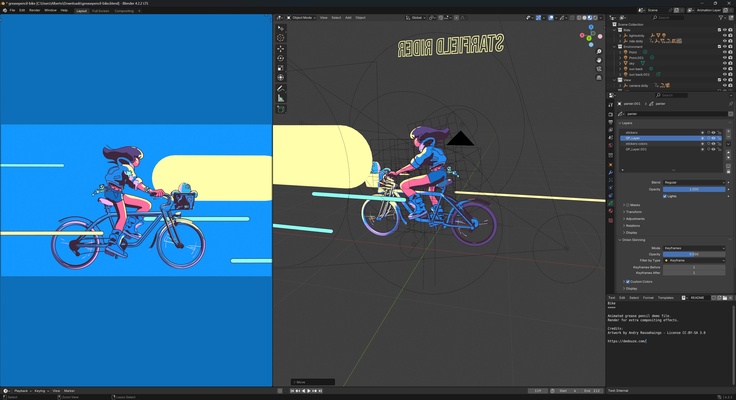Switch to the Compositing workspace tab
Viewport: 736px width, 400px height.
[124, 10]
